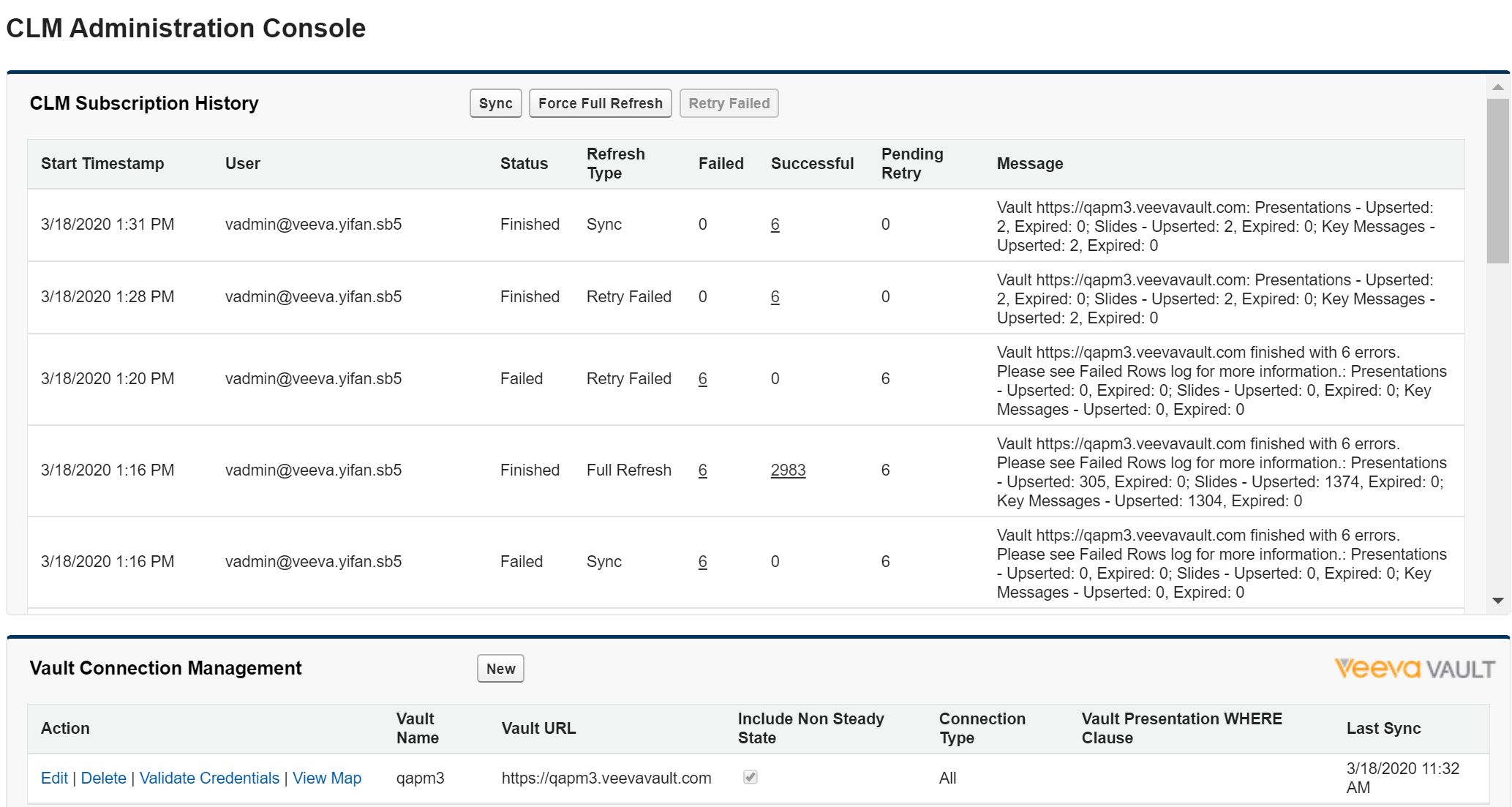The image size is (1512, 807).
Task: Open 2983 successful rows for Full Refresh
Action: click(x=788, y=470)
